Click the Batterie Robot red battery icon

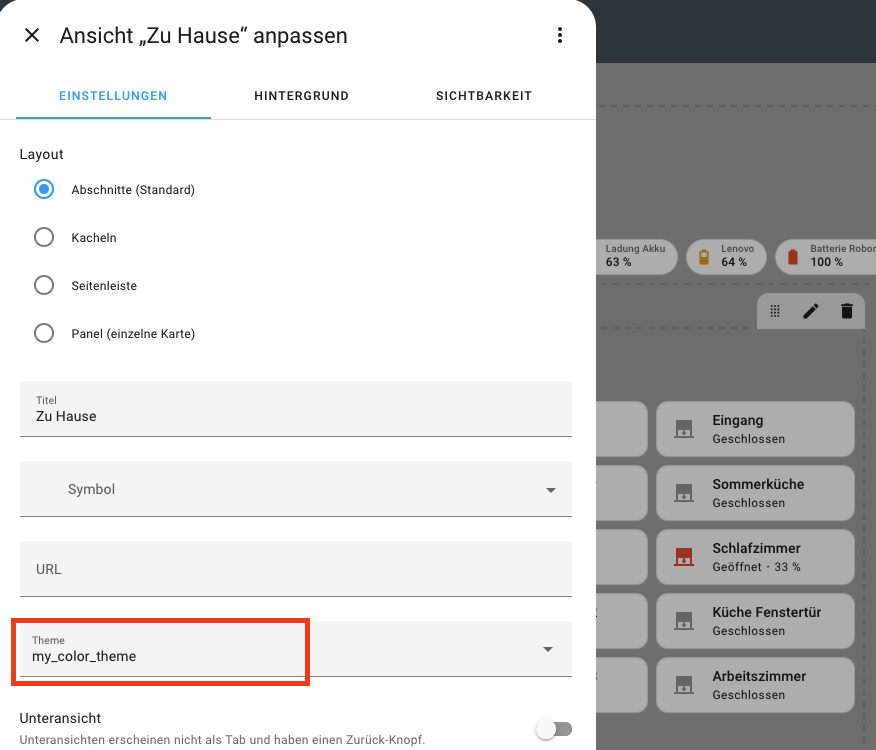pyautogui.click(x=793, y=257)
